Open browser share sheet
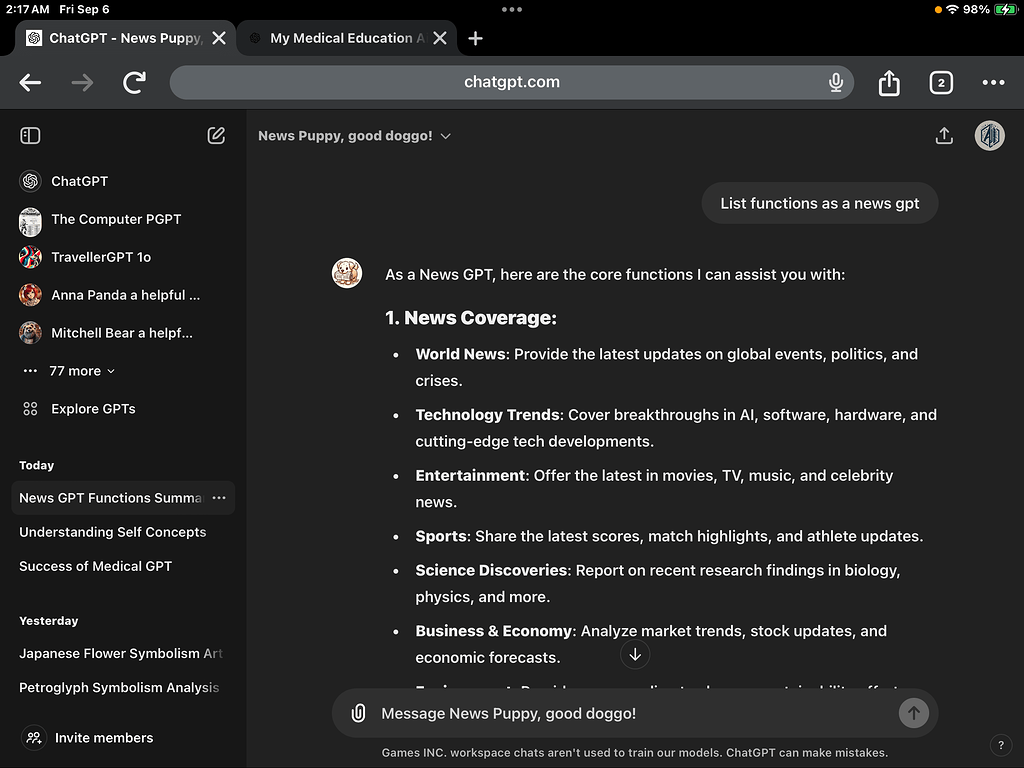 (889, 82)
